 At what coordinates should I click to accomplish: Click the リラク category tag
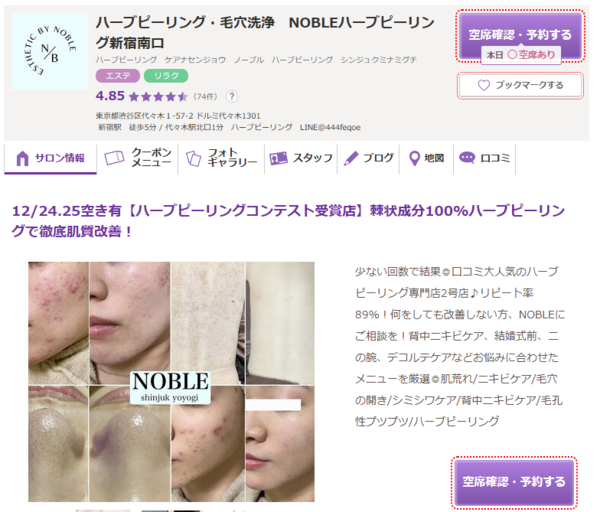(x=166, y=76)
